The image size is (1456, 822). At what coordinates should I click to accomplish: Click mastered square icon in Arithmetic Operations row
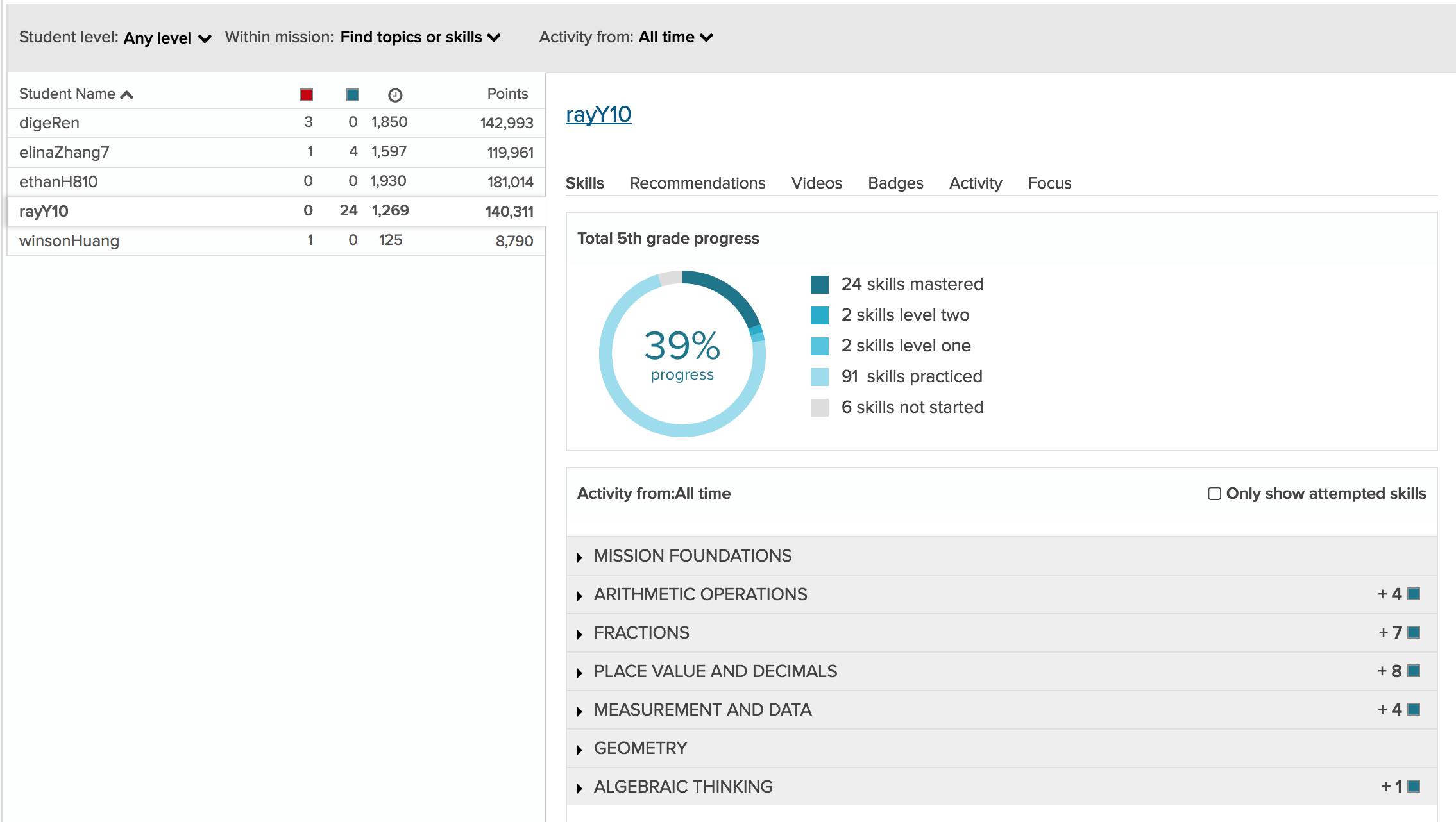tap(1414, 594)
